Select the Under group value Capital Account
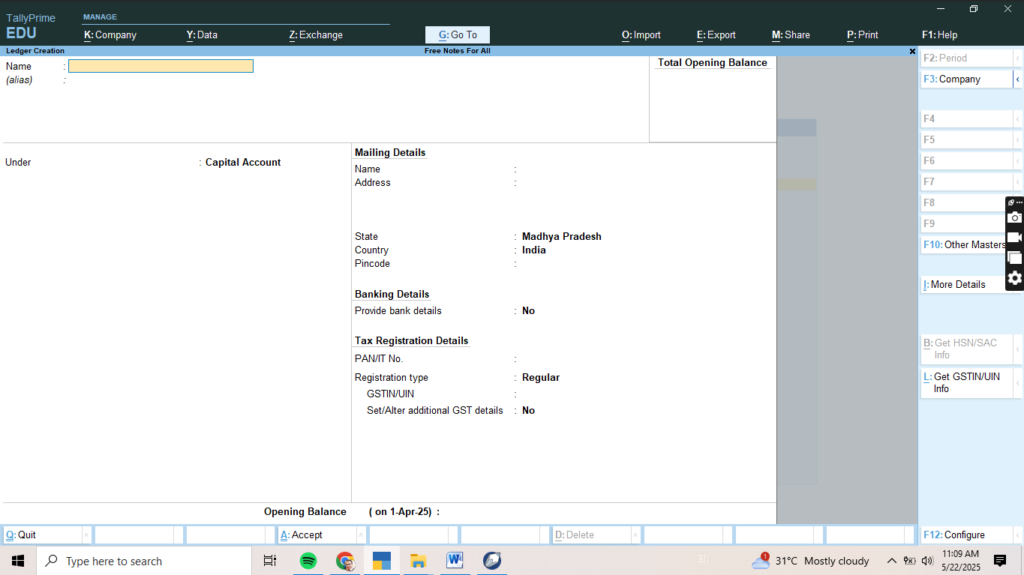1024x575 pixels. [243, 162]
